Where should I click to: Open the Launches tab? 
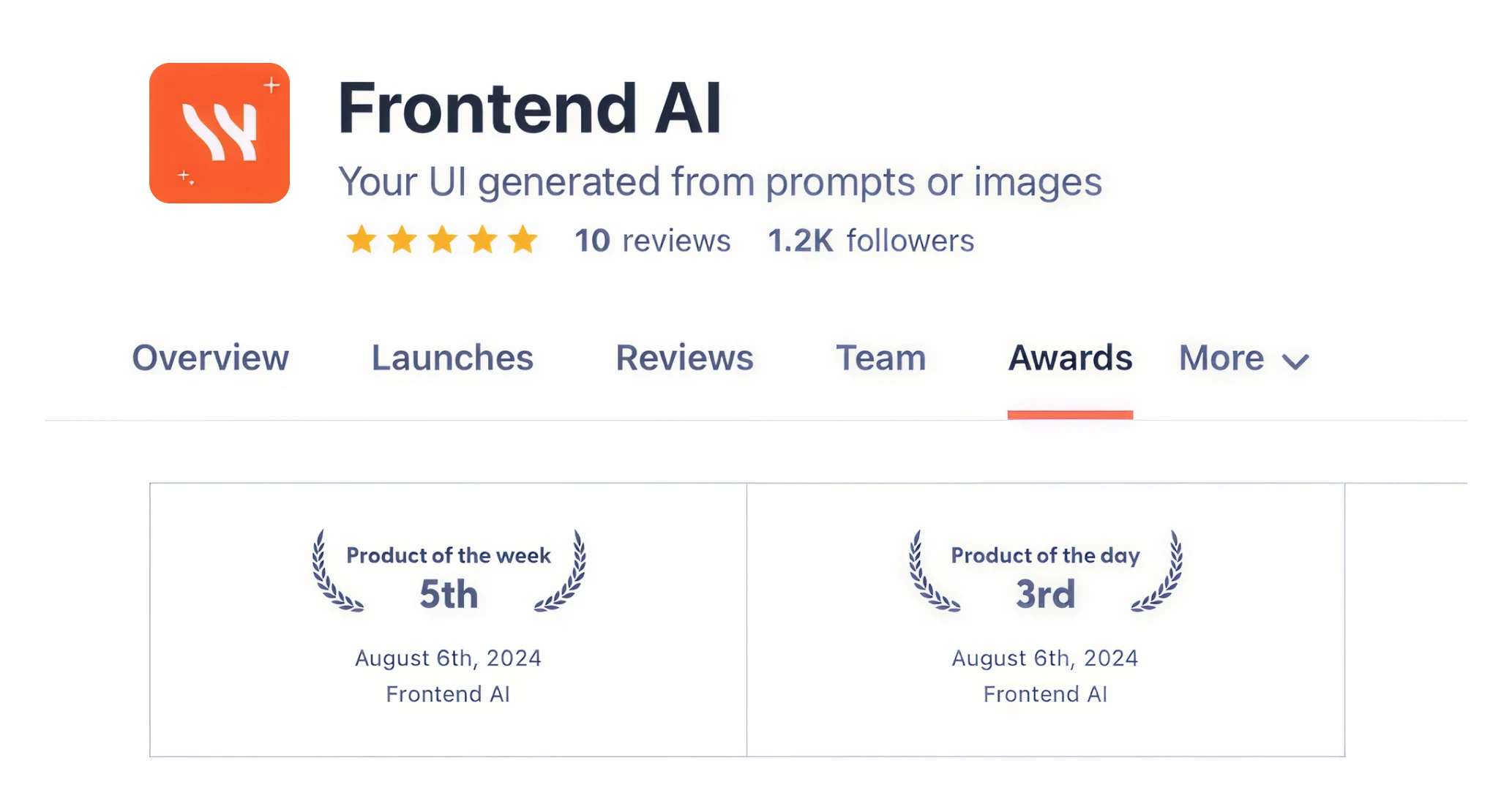tap(452, 358)
